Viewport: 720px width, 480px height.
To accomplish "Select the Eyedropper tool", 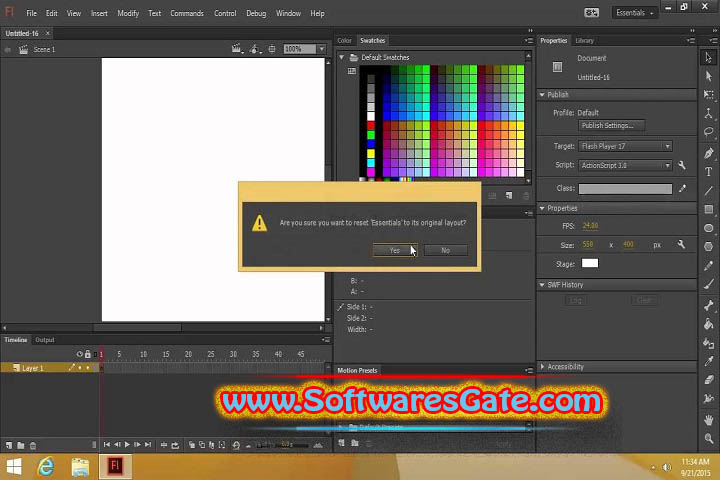I will pos(709,361).
